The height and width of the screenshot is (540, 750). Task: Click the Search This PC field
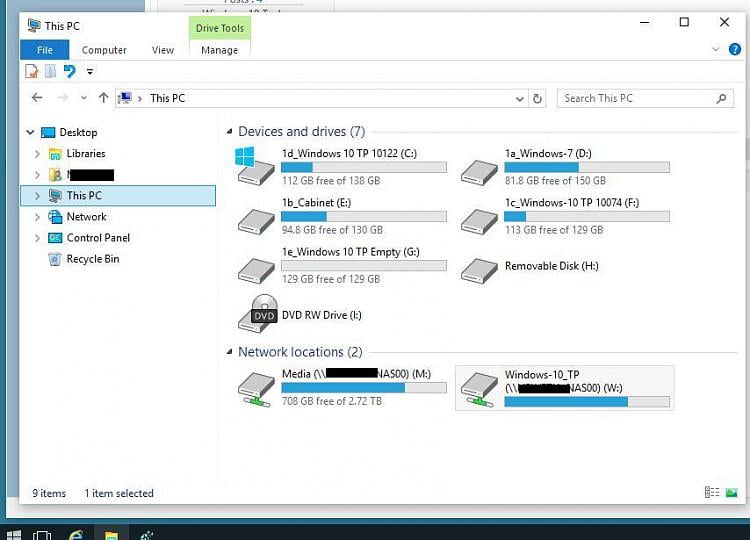point(645,99)
